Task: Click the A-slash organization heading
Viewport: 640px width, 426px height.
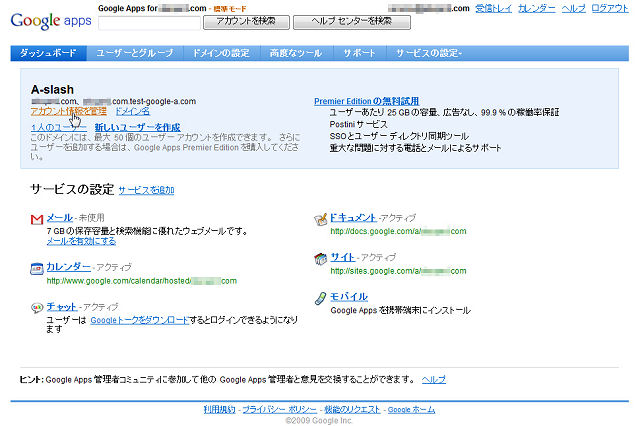Action: coord(52,89)
